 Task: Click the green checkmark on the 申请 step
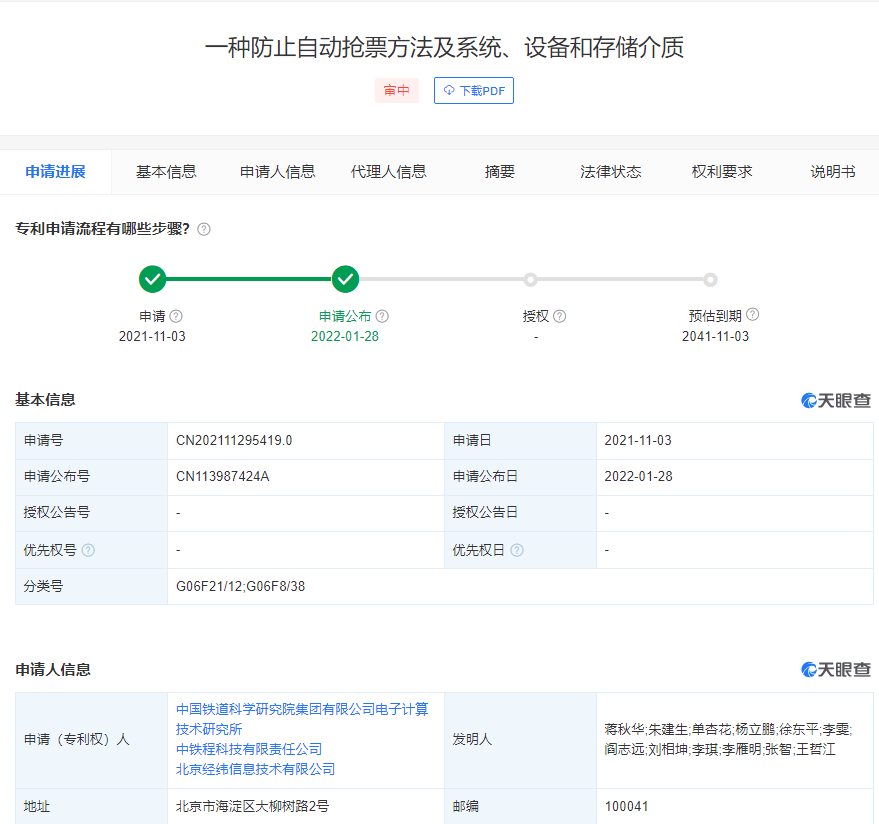coord(152,280)
